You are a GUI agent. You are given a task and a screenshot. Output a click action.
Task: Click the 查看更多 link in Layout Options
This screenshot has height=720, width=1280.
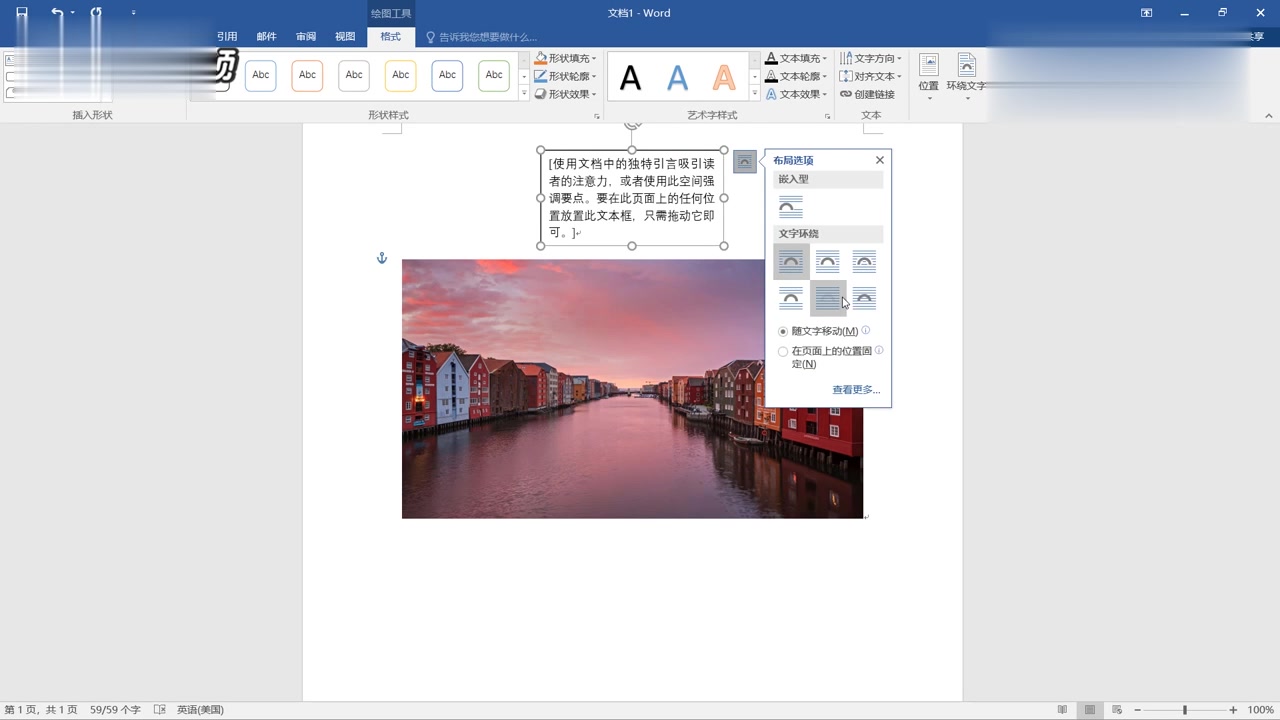[855, 389]
